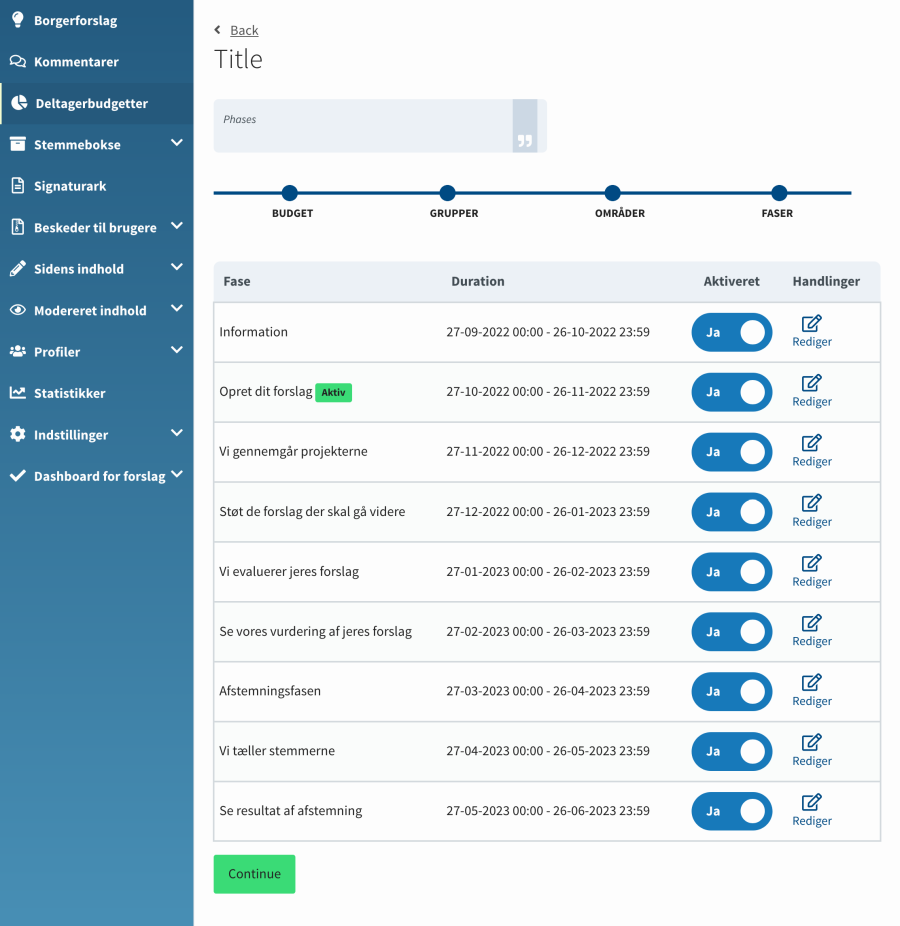Open Kommentarer via speech bubble icon

click(x=16, y=61)
